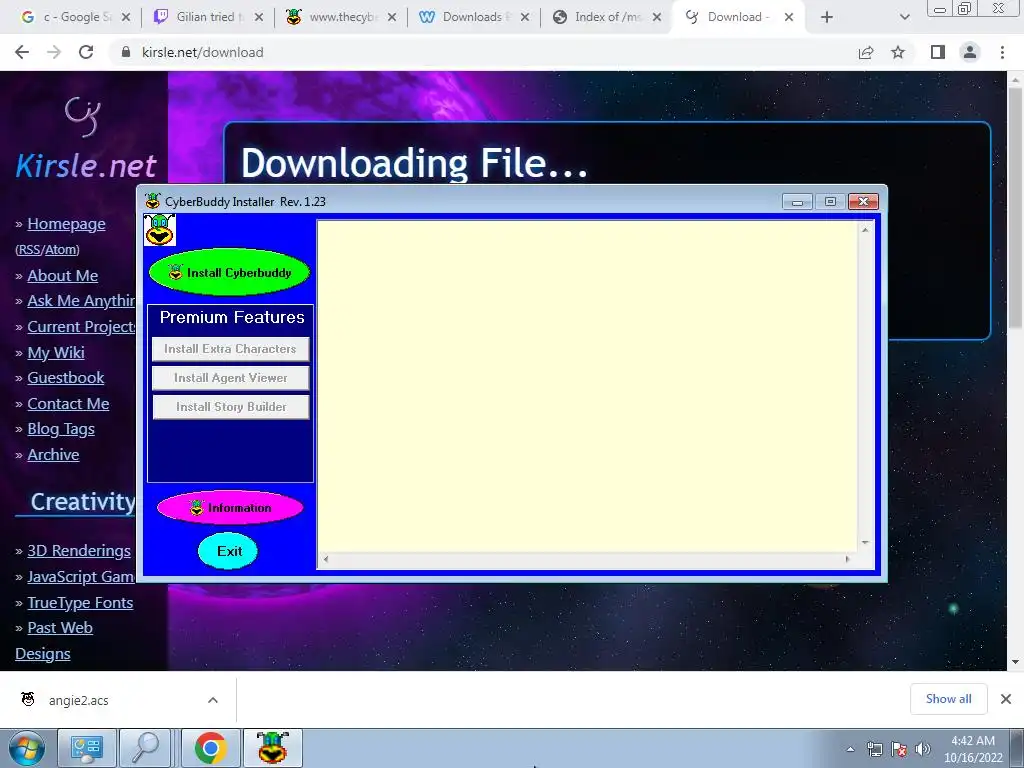Toggle the browser side panel
1024x768 pixels.
[x=938, y=52]
